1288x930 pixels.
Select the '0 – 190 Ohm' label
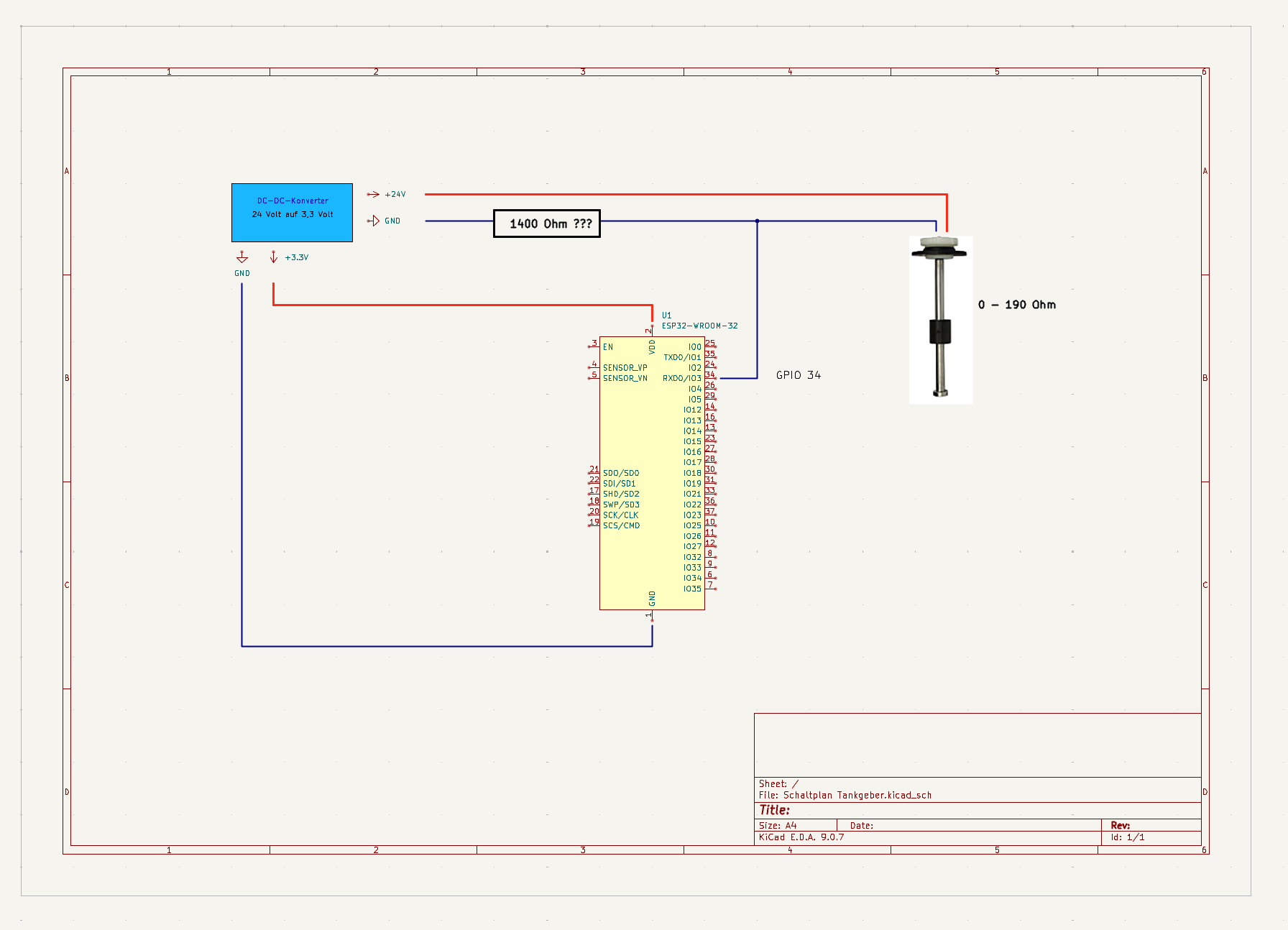(x=1017, y=305)
